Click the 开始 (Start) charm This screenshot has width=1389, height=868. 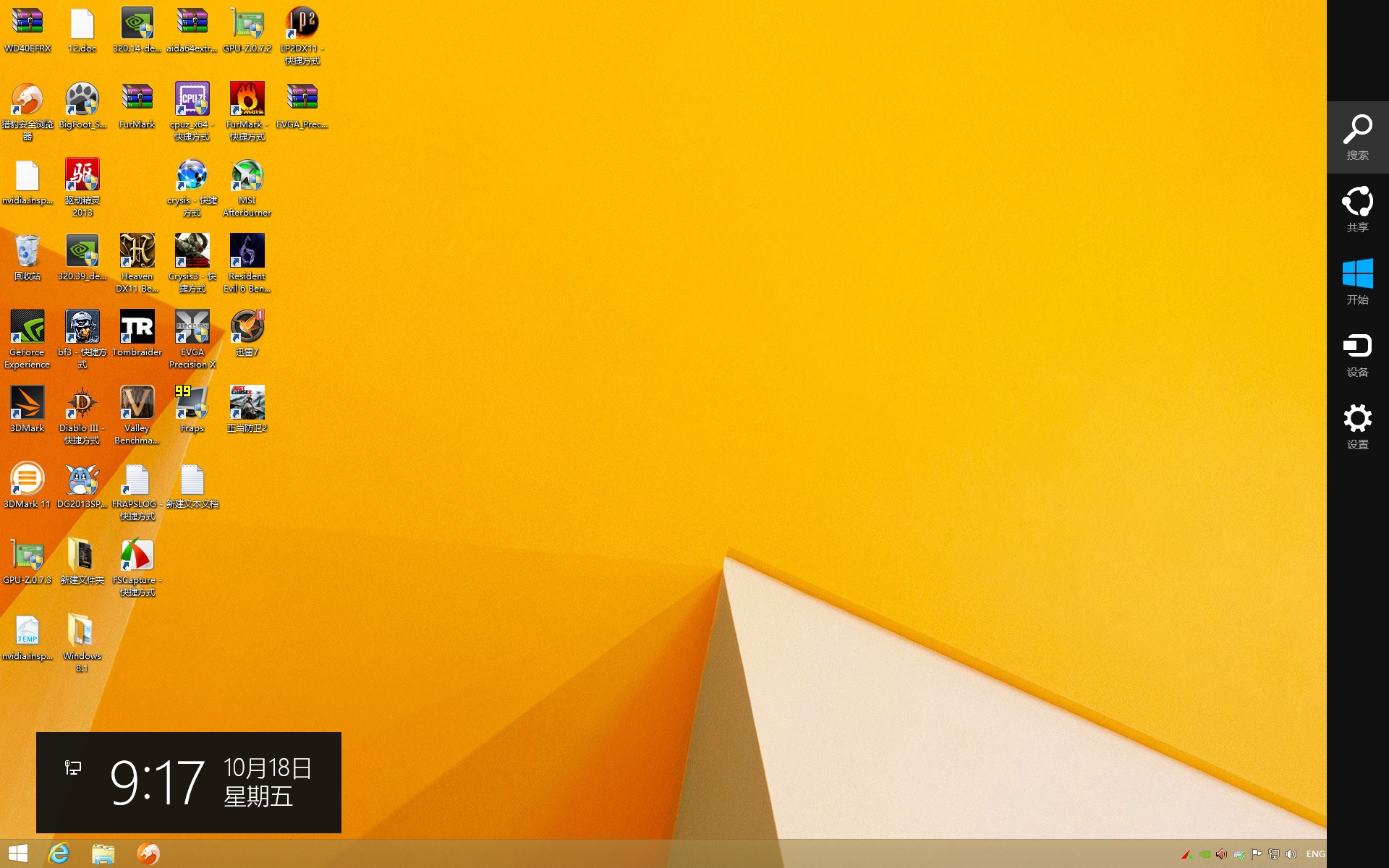pos(1357,282)
